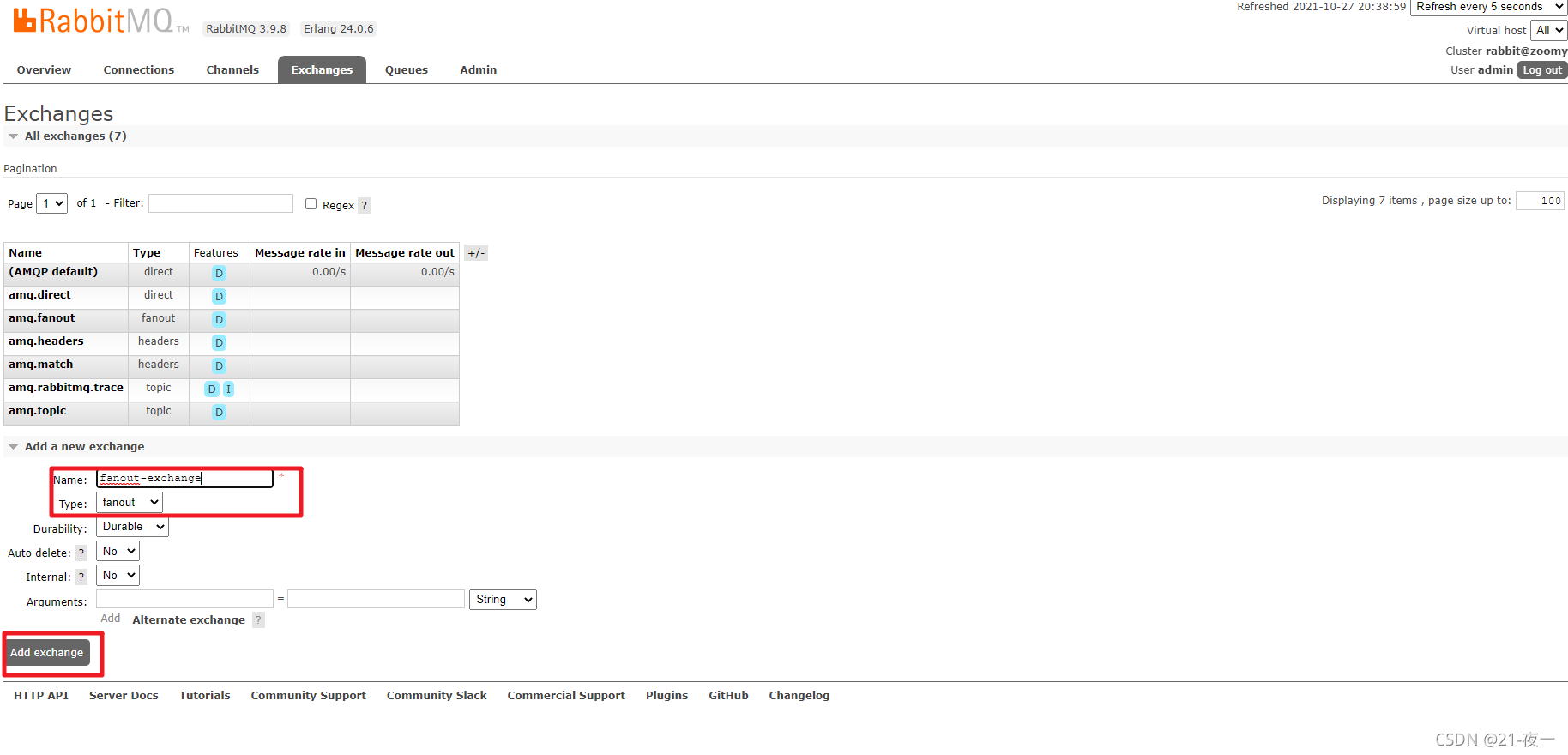Open the Tutorials footer link
Image resolution: width=1568 pixels, height=755 pixels.
coord(205,696)
